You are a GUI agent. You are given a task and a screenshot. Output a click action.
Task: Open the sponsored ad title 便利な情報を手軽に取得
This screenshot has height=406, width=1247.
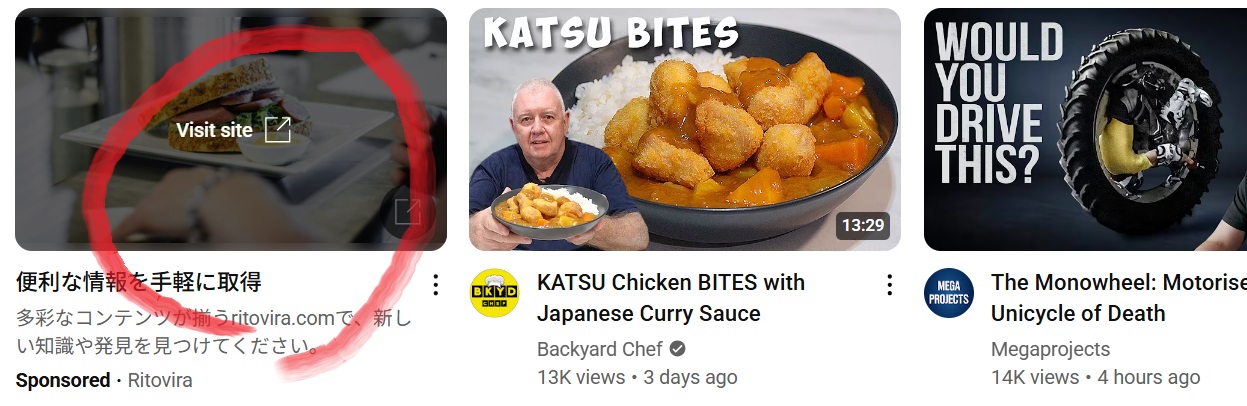pos(139,282)
